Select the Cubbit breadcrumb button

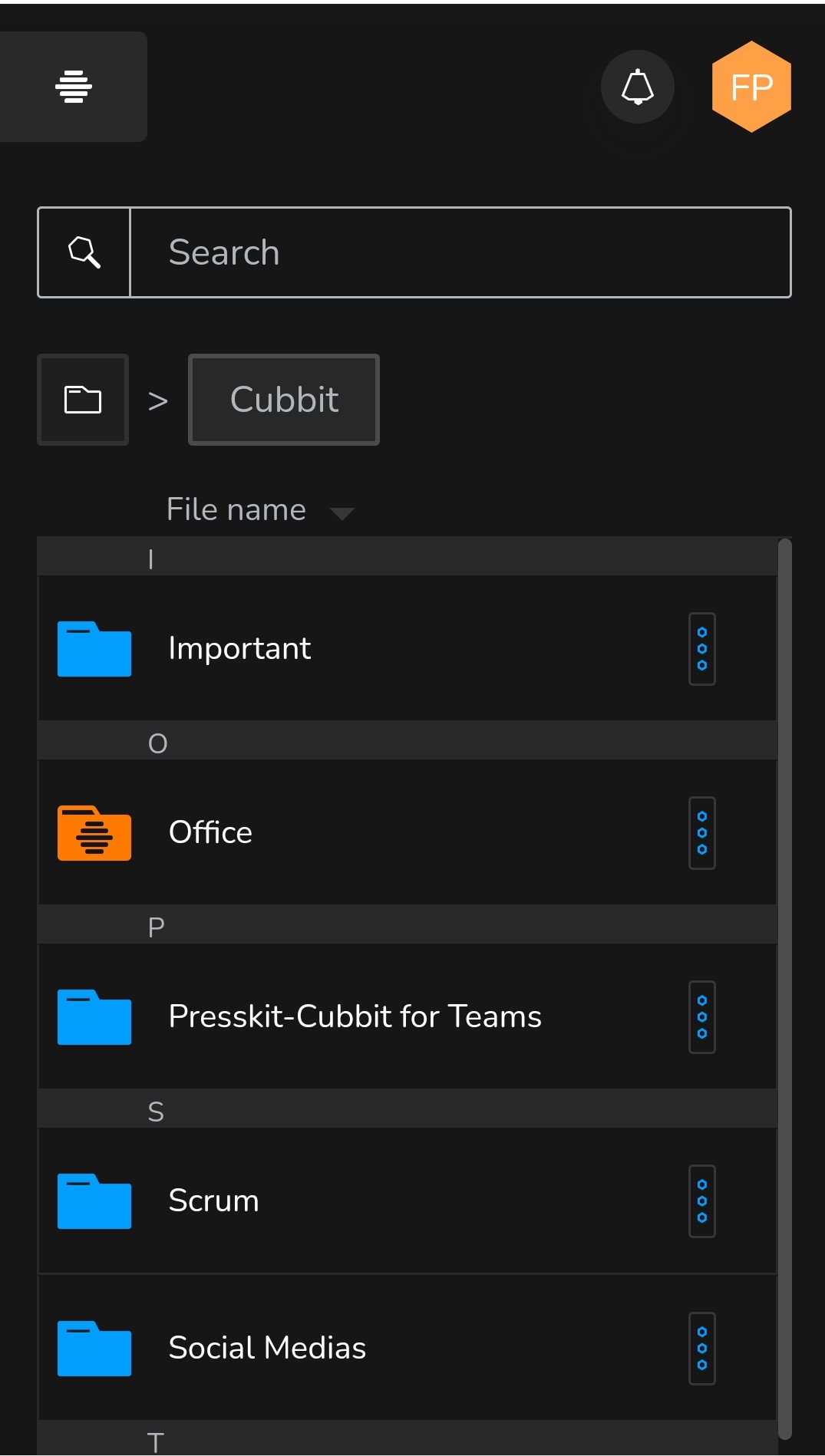point(284,400)
